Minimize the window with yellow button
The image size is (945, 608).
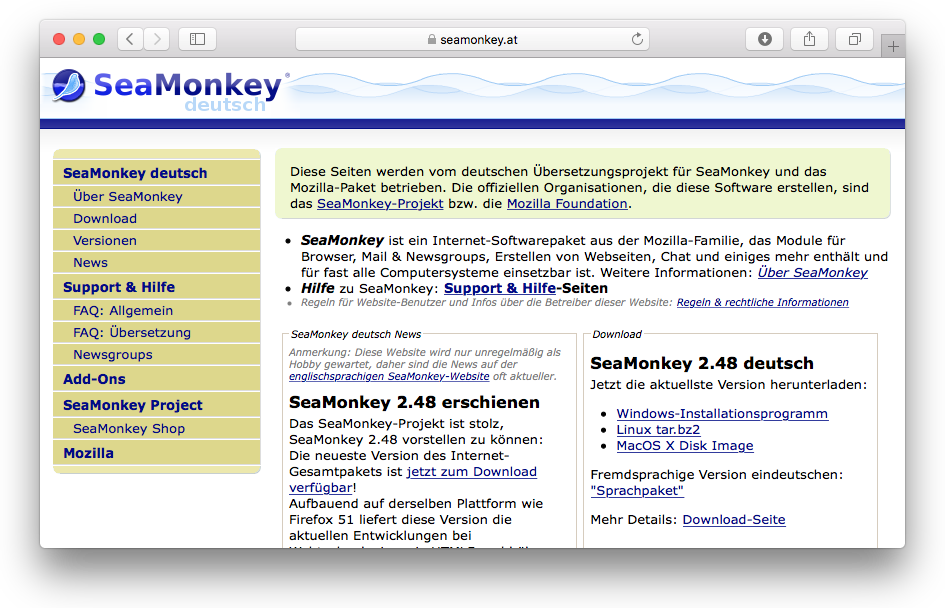pyautogui.click(x=79, y=39)
